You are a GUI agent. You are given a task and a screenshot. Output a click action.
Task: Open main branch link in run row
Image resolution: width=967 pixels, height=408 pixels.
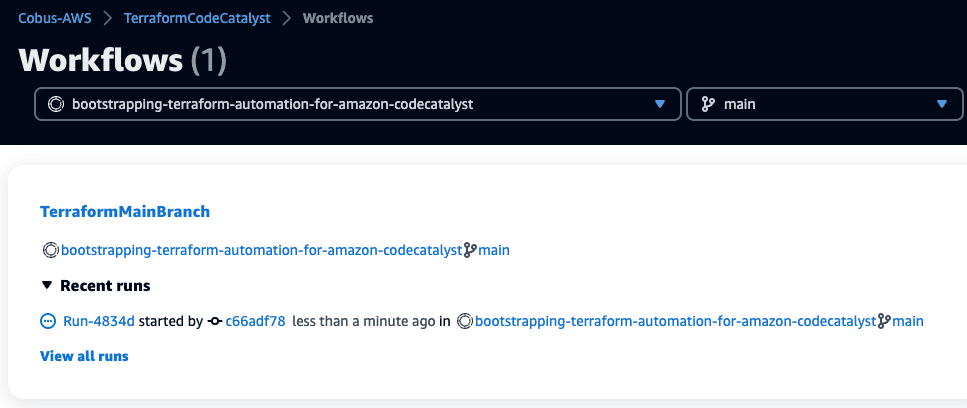(908, 321)
